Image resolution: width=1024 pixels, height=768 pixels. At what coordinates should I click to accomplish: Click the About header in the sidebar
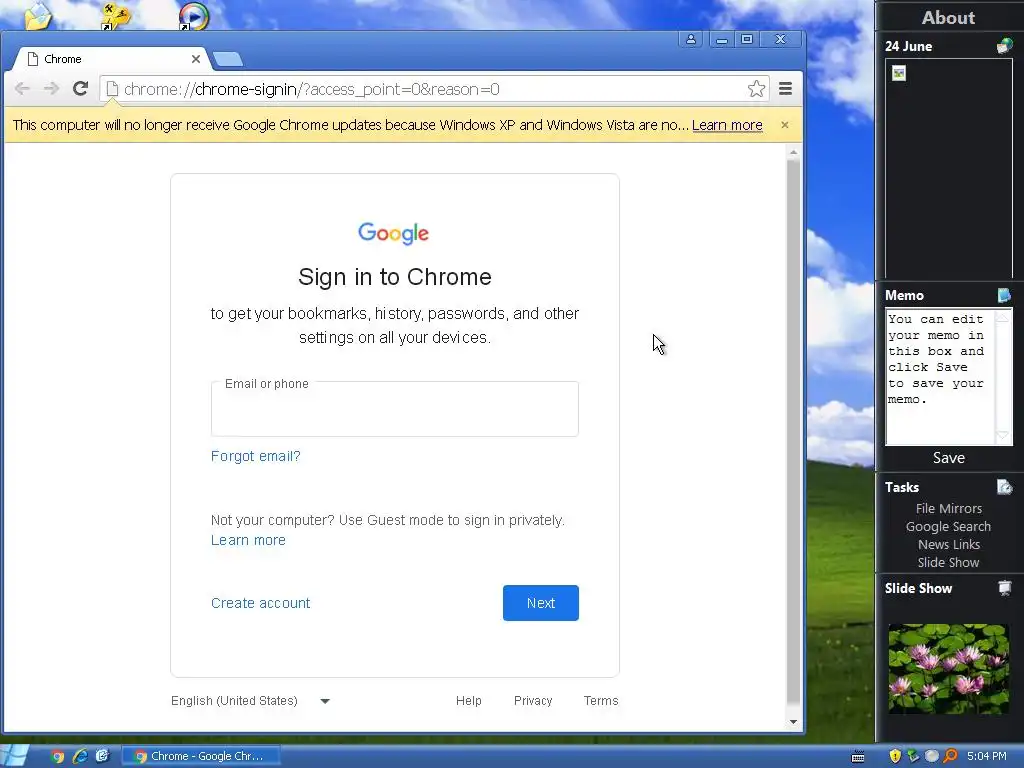pos(948,18)
